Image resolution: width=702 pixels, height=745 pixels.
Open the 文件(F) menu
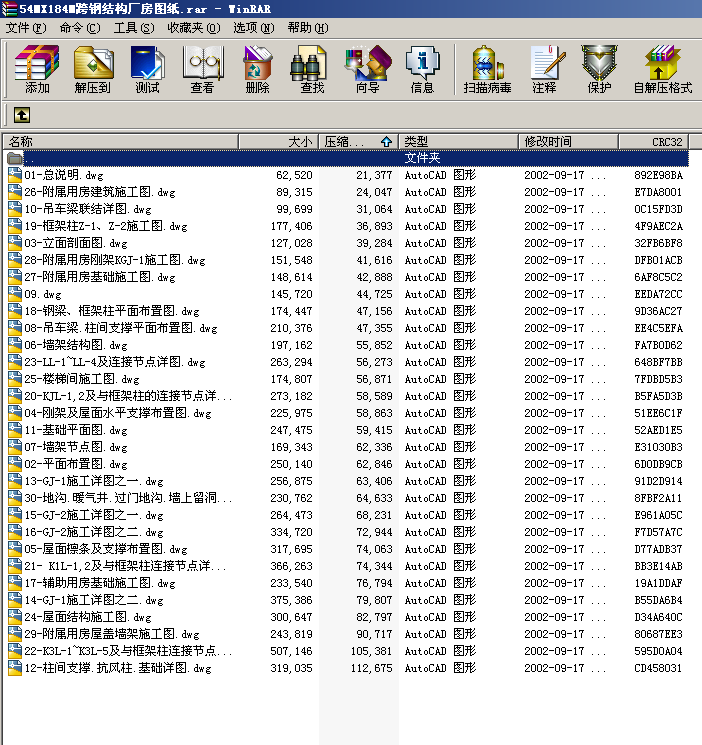[26, 28]
